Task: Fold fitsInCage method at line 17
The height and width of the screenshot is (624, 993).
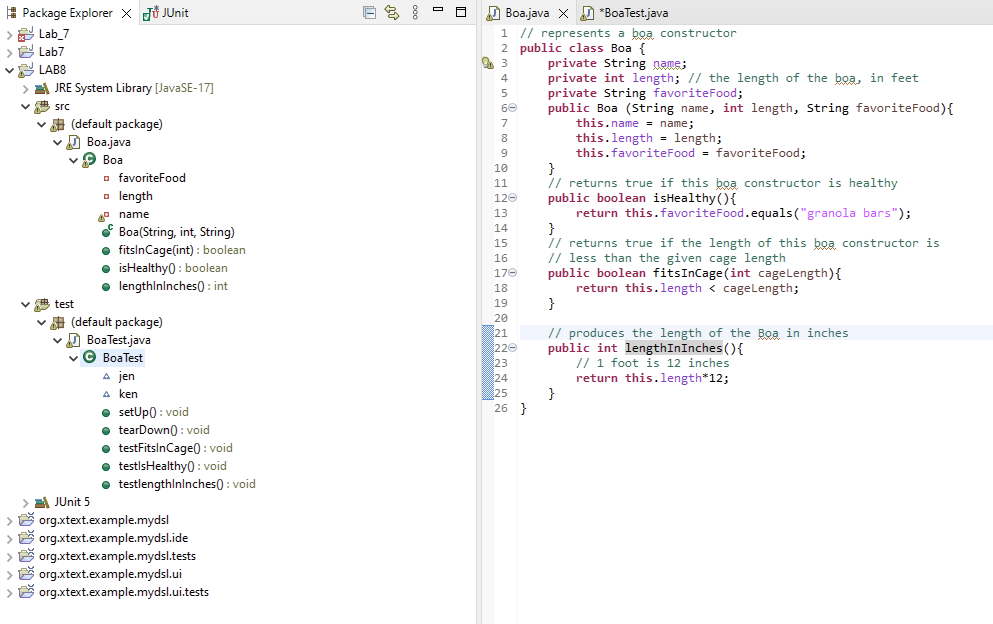Action: 512,273
